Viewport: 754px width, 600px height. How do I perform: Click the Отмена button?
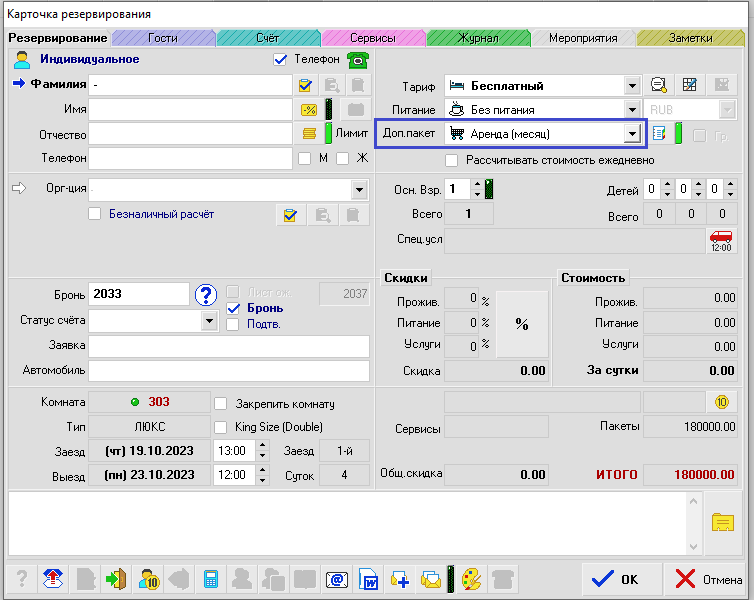tap(708, 579)
